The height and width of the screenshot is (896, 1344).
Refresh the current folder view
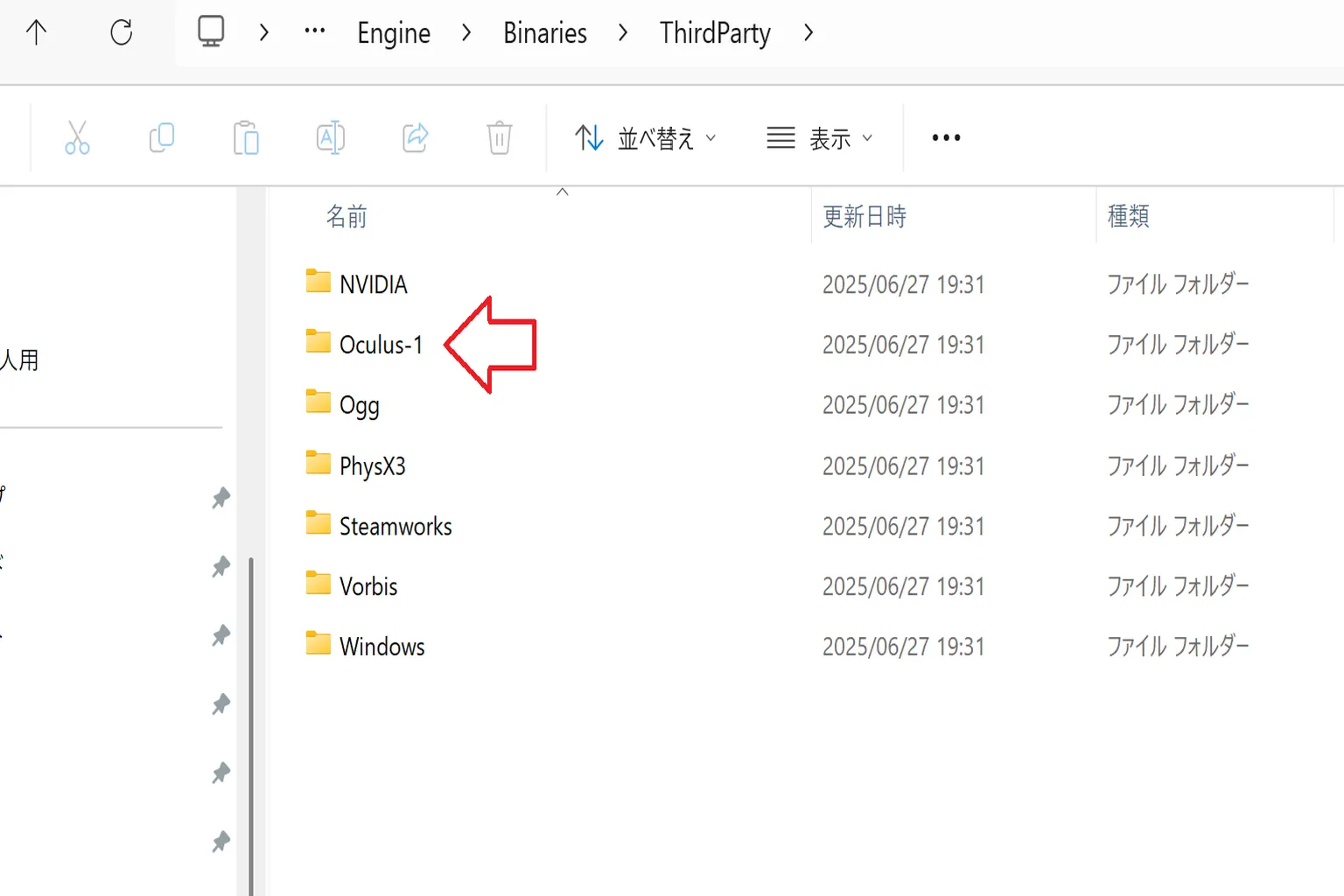click(x=121, y=32)
